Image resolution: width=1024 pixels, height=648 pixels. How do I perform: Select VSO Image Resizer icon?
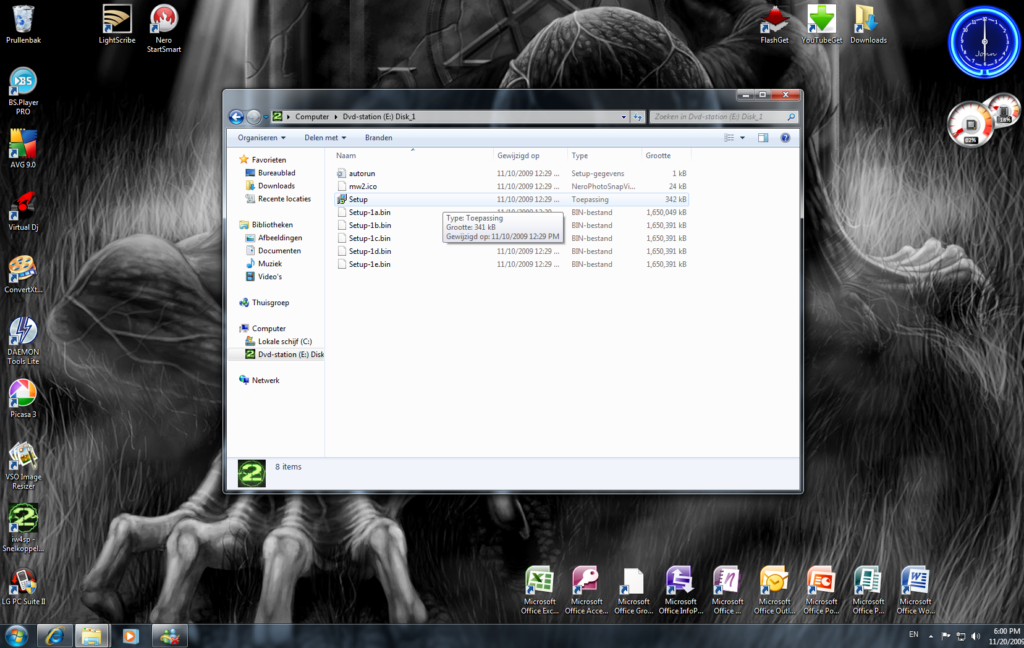tap(23, 466)
